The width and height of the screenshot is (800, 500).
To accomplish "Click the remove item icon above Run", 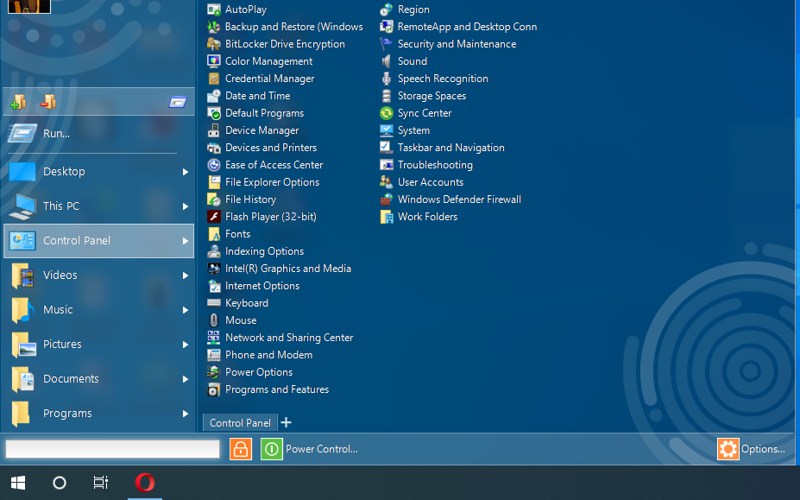I will (x=48, y=102).
